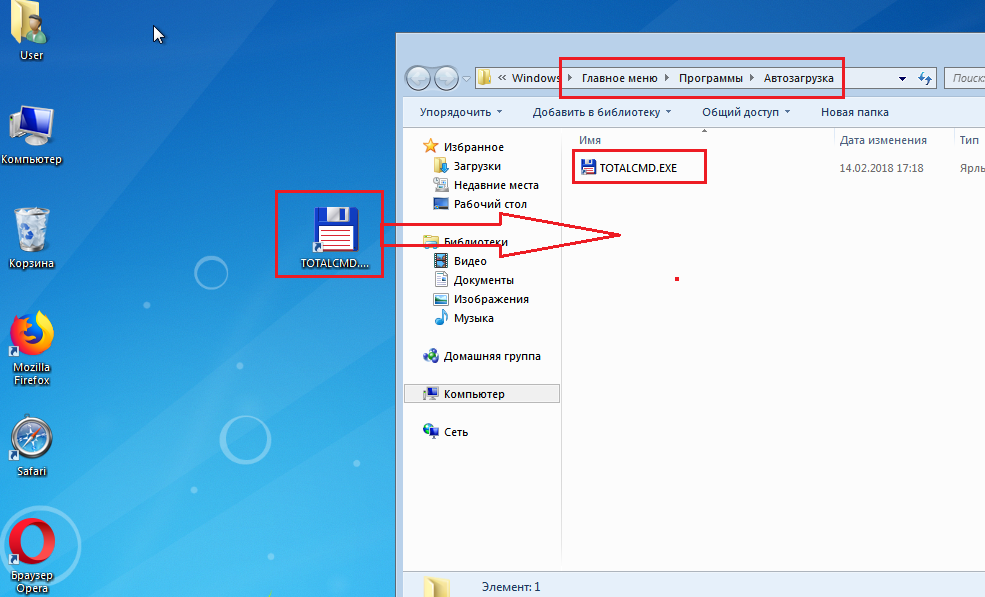Go to the Главное меню breadcrumb segment
The width and height of the screenshot is (985, 597).
(619, 78)
